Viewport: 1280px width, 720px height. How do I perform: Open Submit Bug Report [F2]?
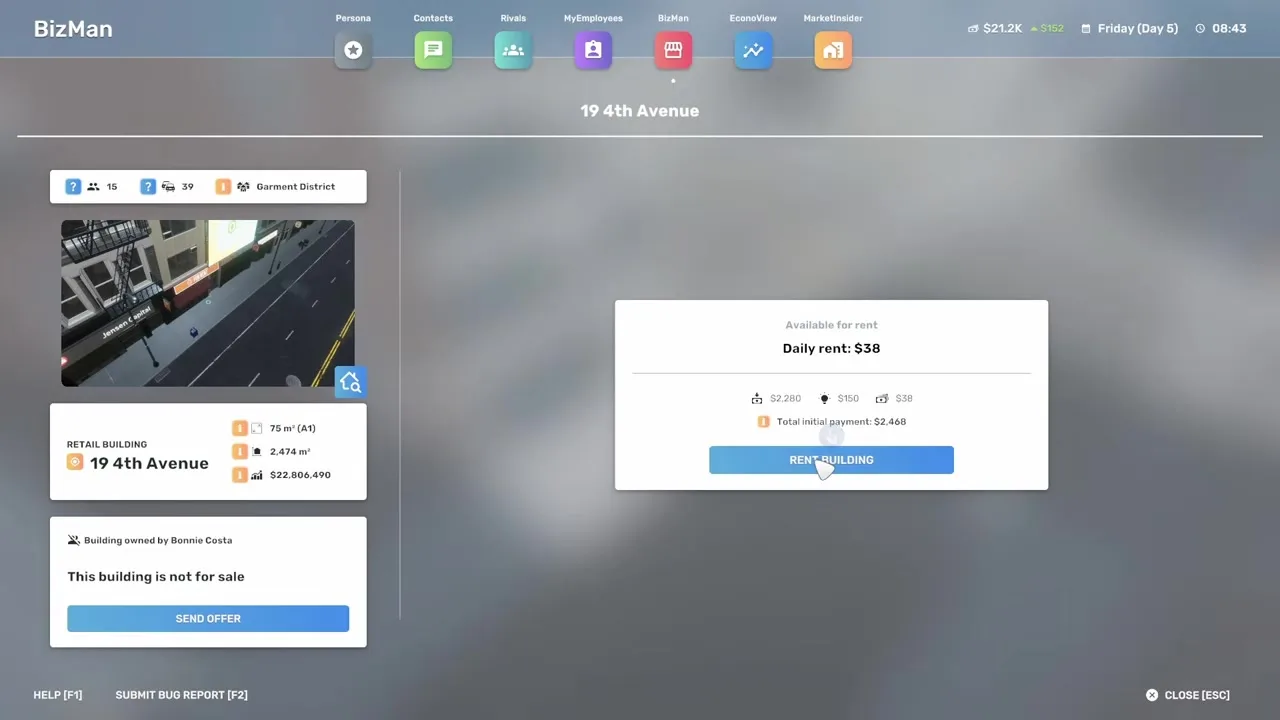tap(181, 695)
